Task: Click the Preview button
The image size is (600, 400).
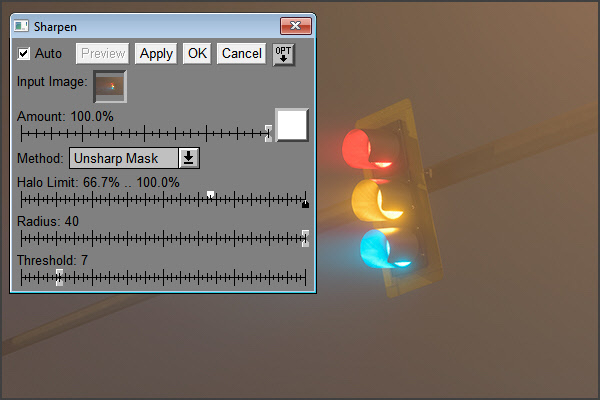Action: (x=103, y=54)
